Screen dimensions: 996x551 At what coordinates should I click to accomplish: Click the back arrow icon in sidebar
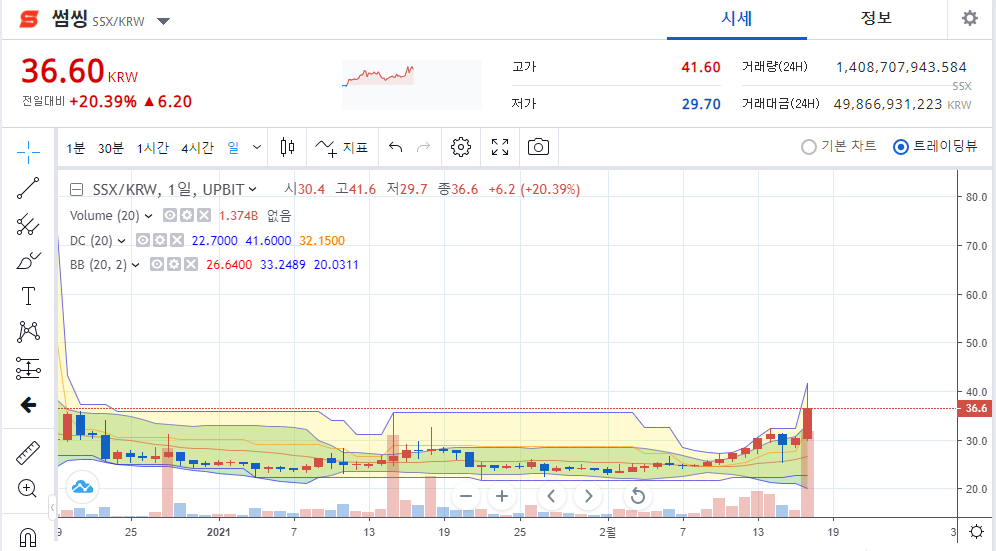click(28, 405)
